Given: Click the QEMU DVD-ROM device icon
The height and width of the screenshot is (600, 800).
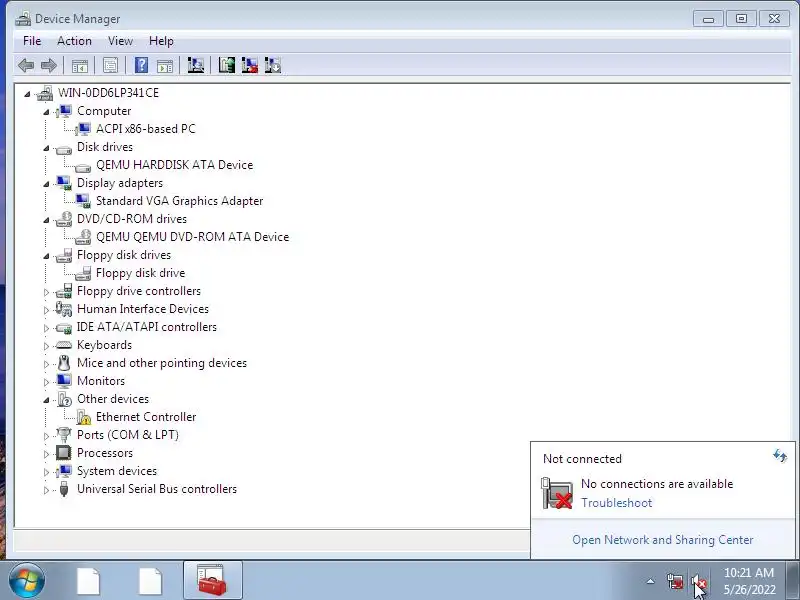Looking at the screenshot, I should tap(83, 237).
